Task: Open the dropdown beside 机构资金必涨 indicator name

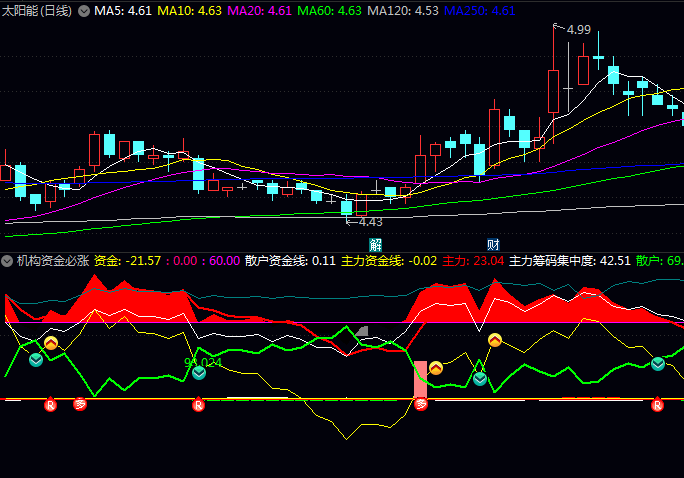Action: click(7, 261)
